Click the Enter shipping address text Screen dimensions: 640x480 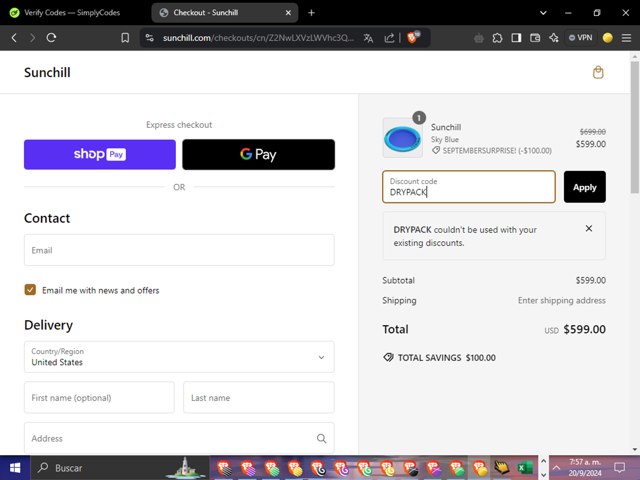[x=562, y=300]
